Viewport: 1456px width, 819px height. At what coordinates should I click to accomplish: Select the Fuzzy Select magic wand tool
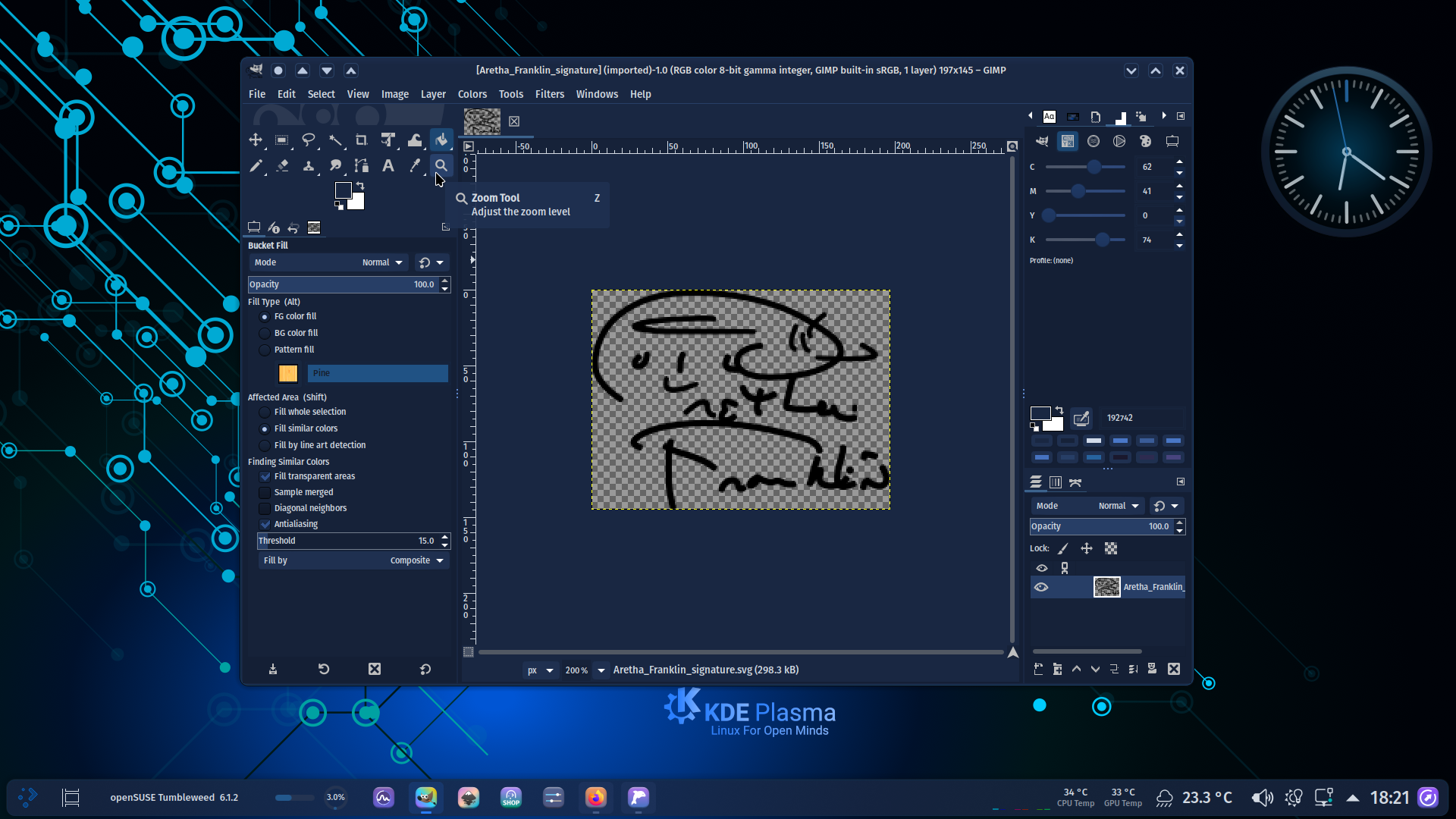[335, 140]
